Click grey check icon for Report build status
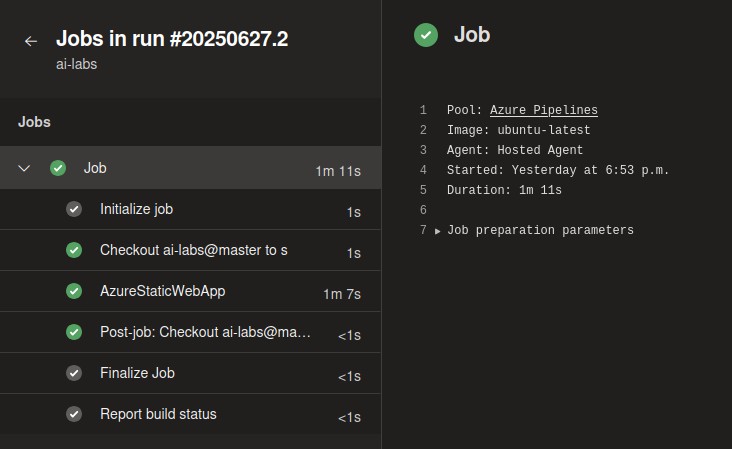This screenshot has height=449, width=732. pos(74,414)
